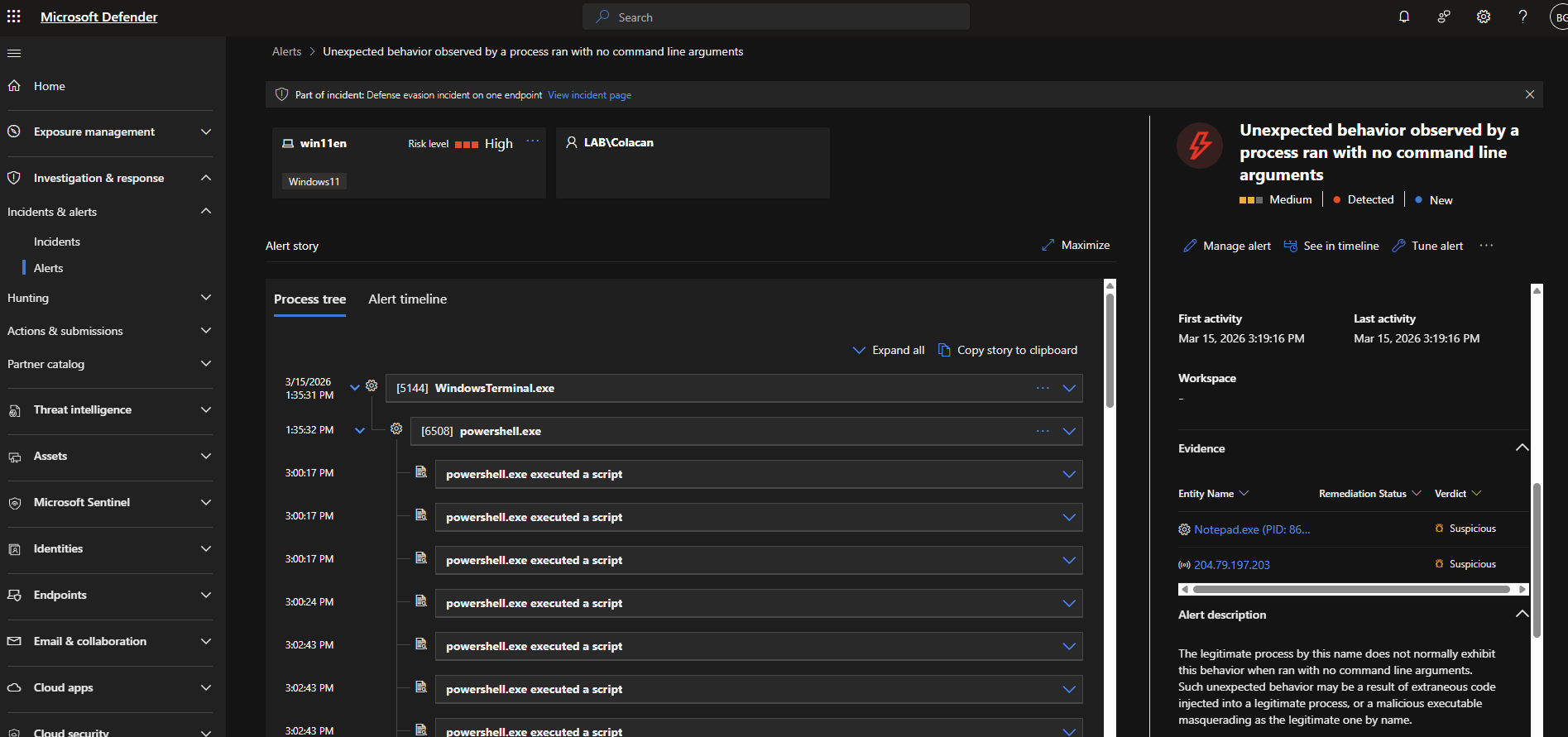Click in the Search input field
The width and height of the screenshot is (1568, 737).
[x=776, y=17]
